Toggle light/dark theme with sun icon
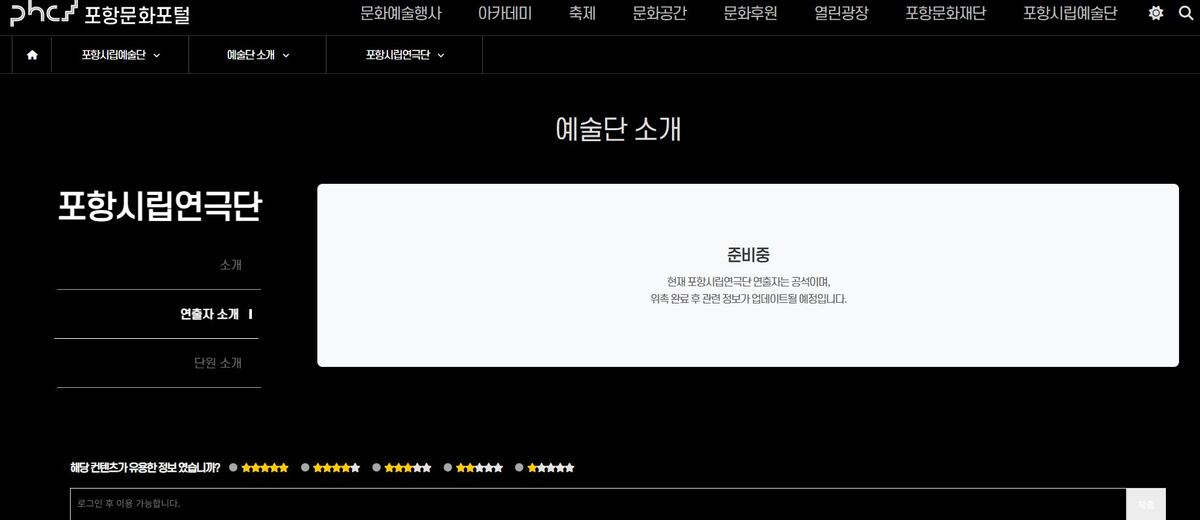 [x=1156, y=14]
